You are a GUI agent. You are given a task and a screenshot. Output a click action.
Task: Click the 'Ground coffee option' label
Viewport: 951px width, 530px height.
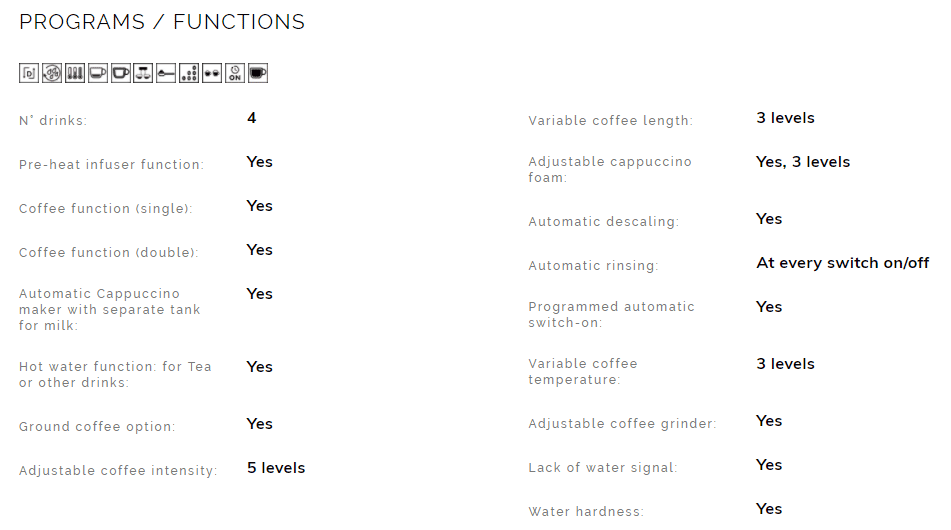(x=97, y=426)
